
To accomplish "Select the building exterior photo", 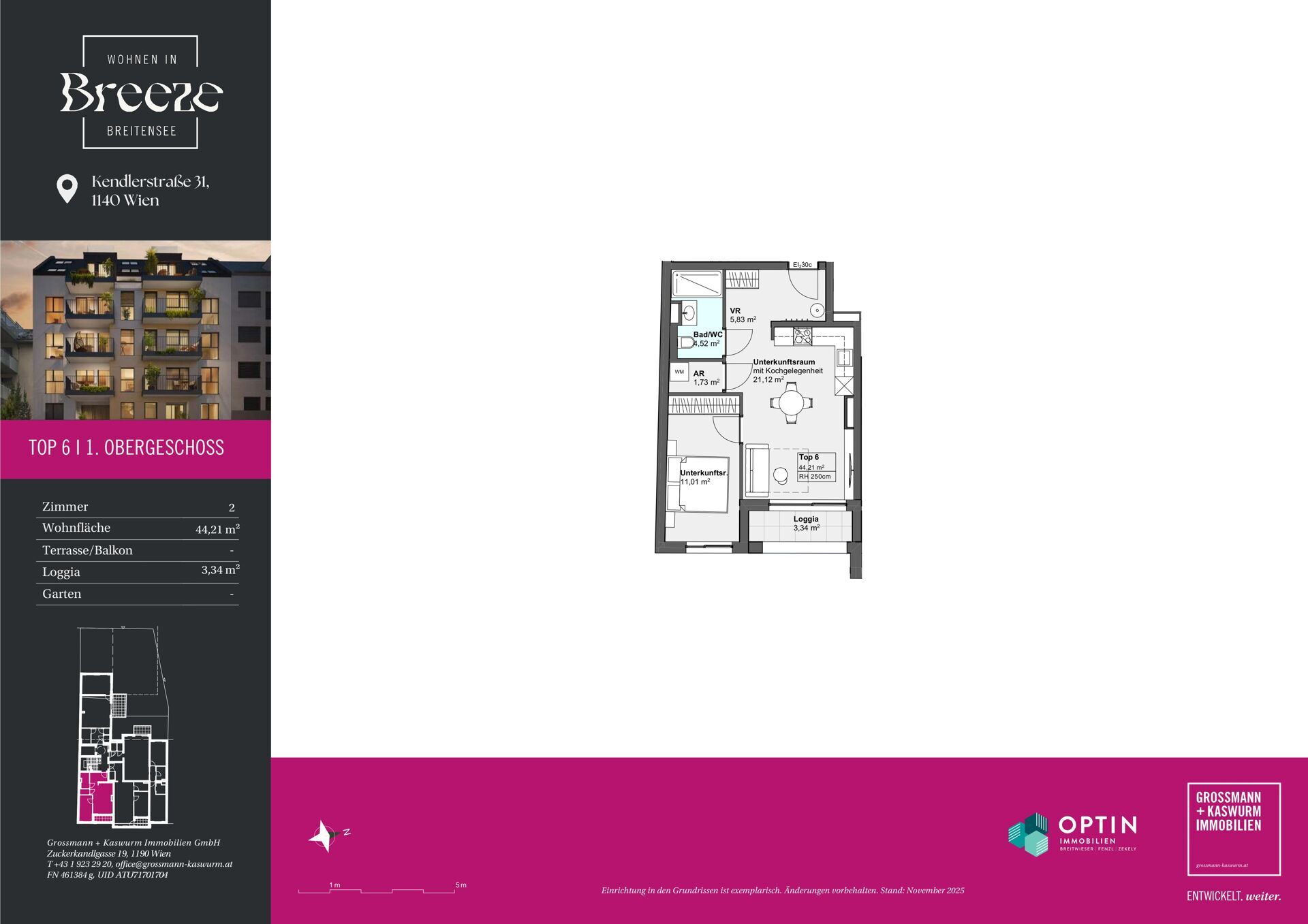I will (136, 330).
